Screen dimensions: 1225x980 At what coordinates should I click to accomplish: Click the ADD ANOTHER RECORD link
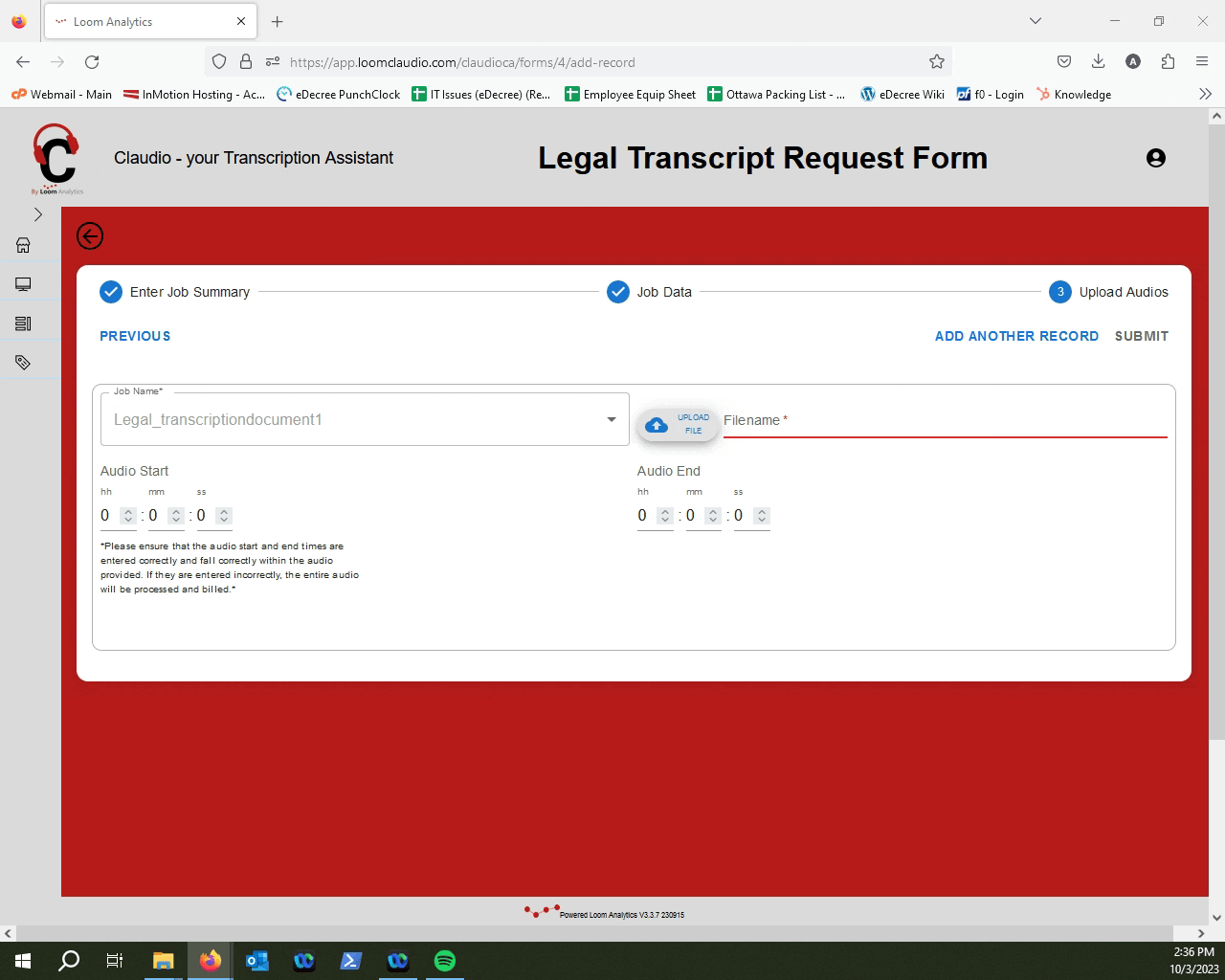(x=1016, y=336)
